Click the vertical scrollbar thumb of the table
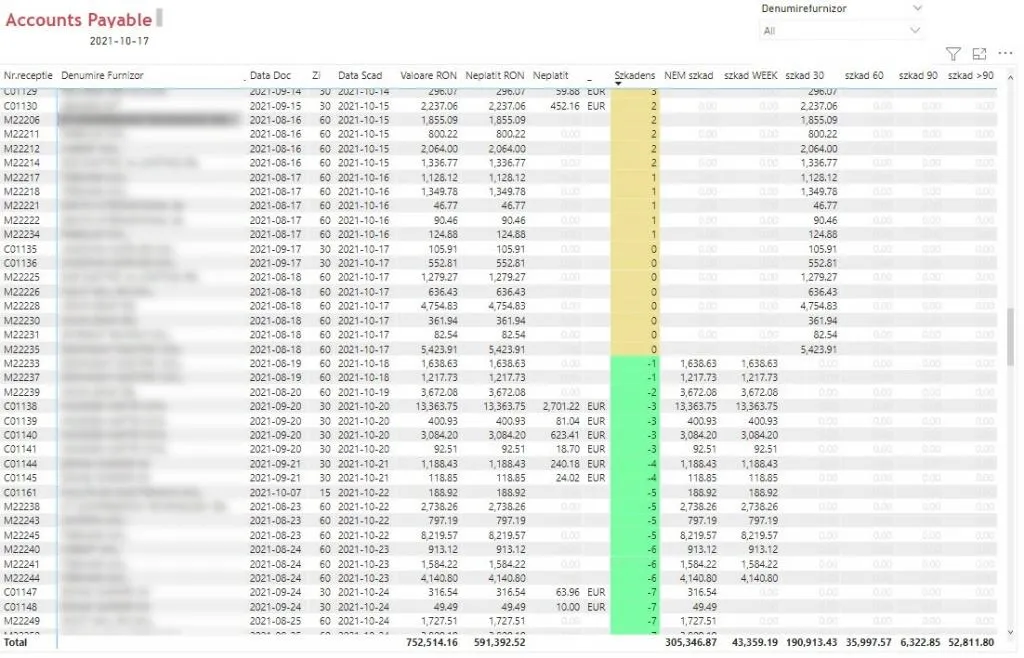This screenshot has width=1024, height=658. pos(1010,336)
